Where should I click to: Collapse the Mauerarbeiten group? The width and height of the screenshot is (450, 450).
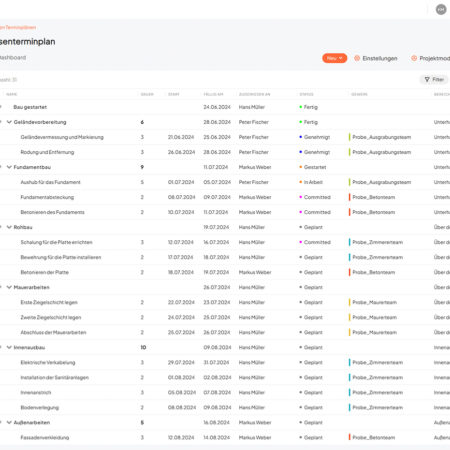[9, 287]
